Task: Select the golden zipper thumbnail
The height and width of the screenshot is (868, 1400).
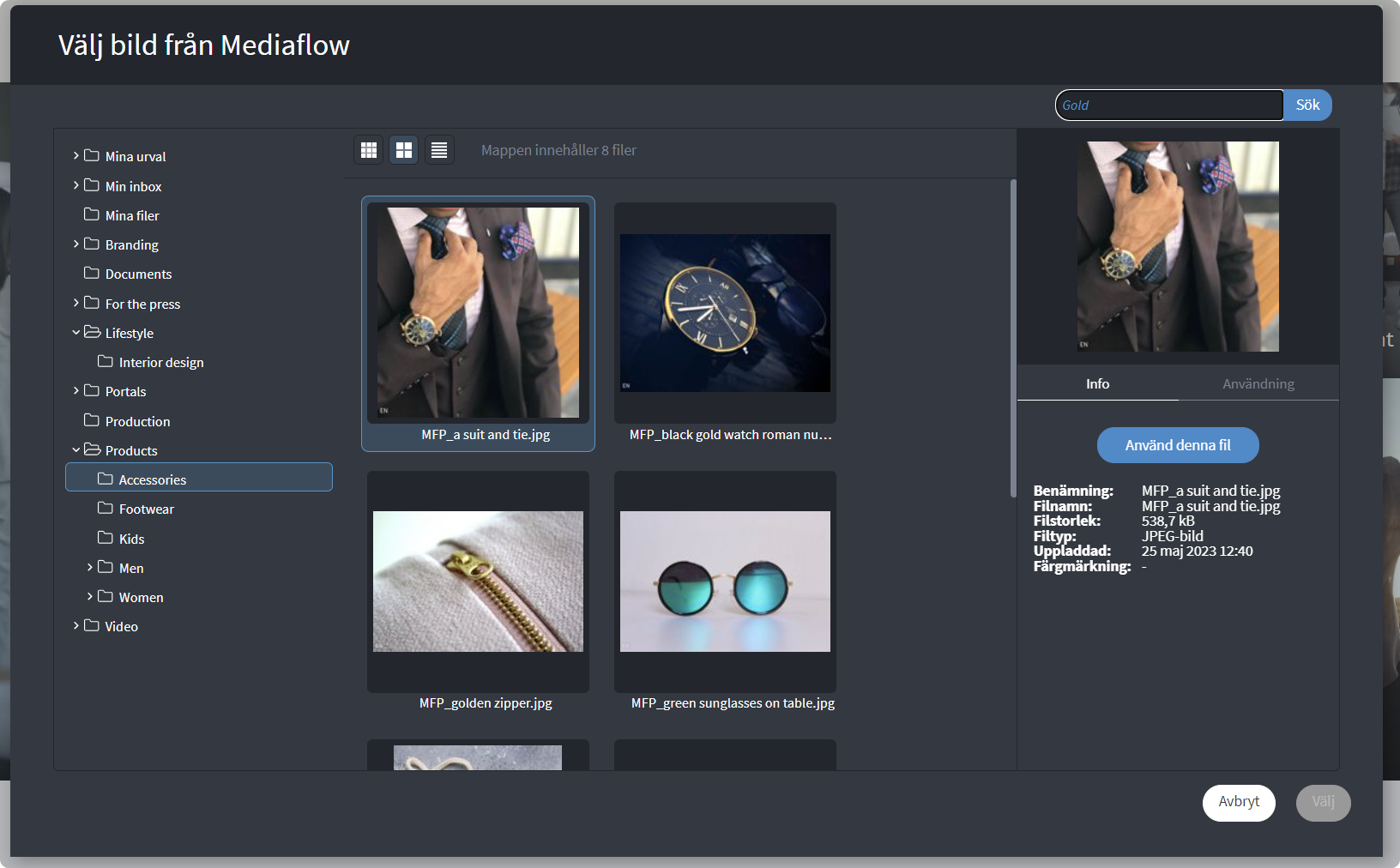Action: point(478,582)
